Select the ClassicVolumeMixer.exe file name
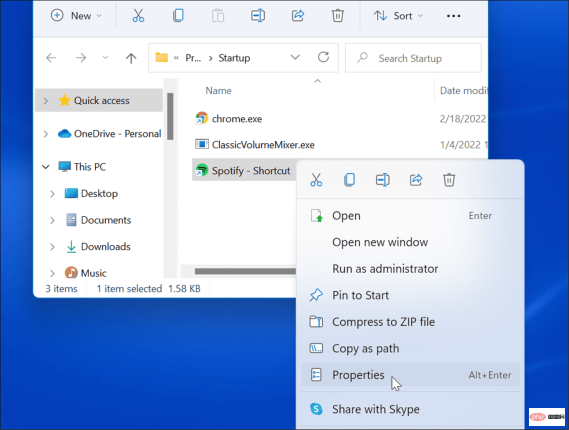Screen dimensions: 569x430 (263, 145)
